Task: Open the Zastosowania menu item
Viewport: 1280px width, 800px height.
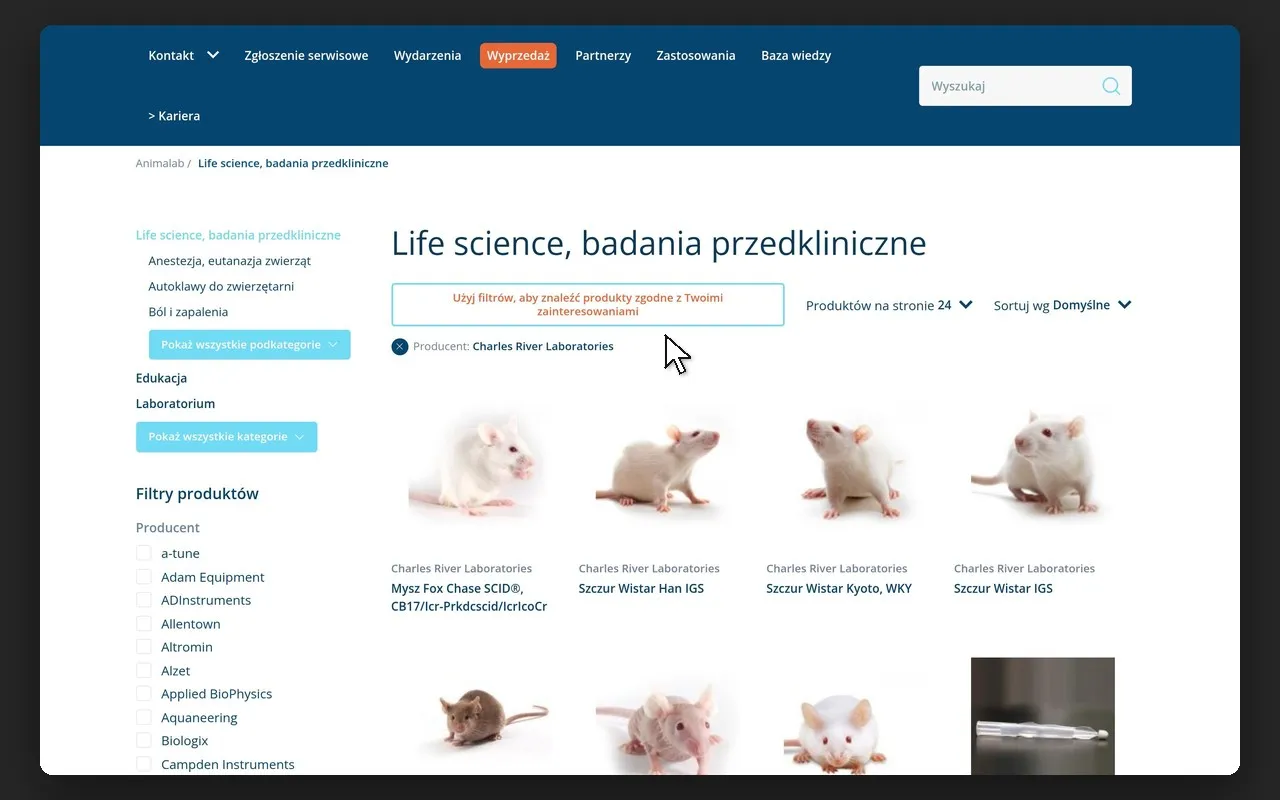Action: (x=696, y=56)
